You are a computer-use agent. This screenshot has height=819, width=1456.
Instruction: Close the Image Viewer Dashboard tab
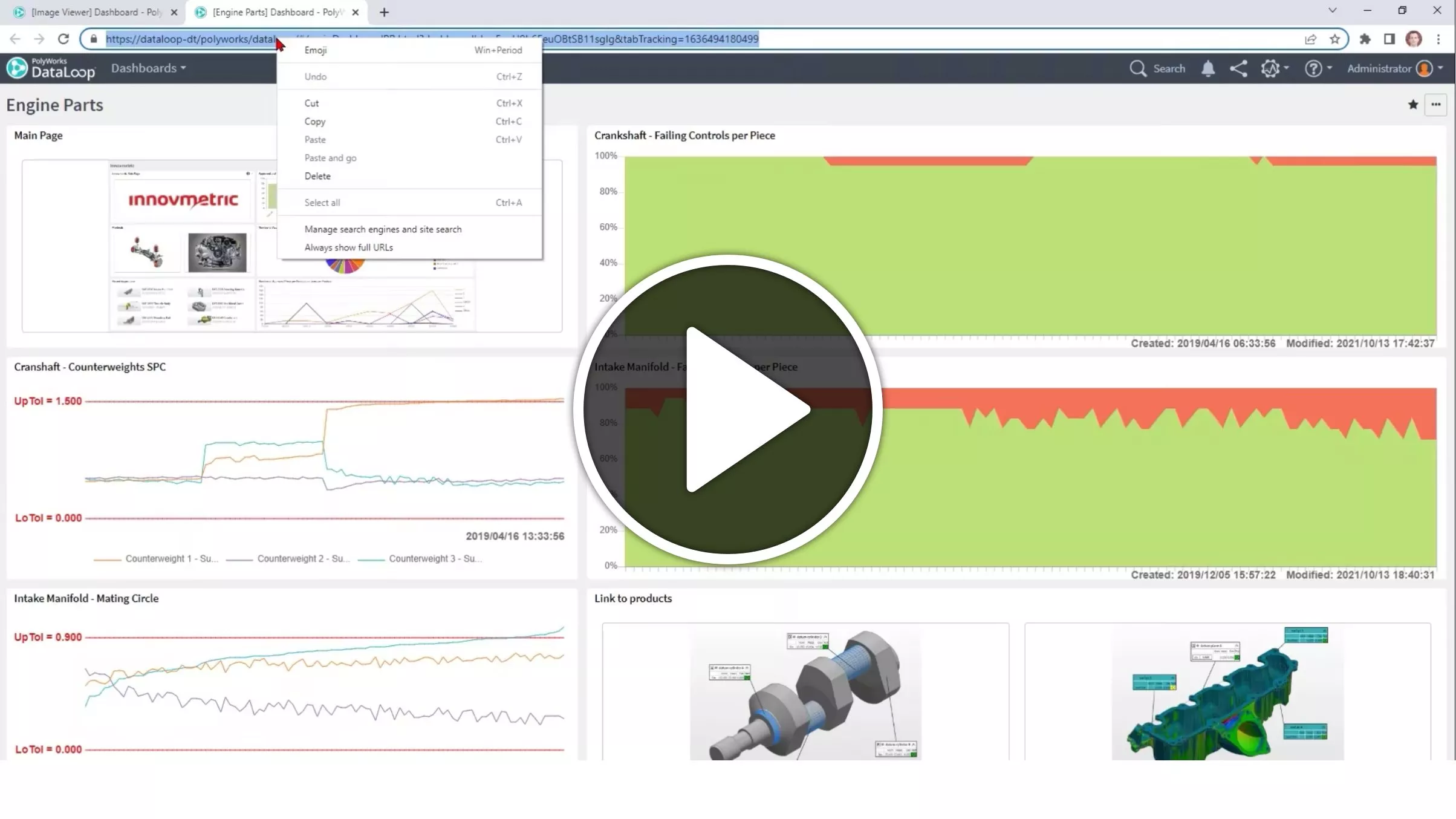pyautogui.click(x=174, y=12)
